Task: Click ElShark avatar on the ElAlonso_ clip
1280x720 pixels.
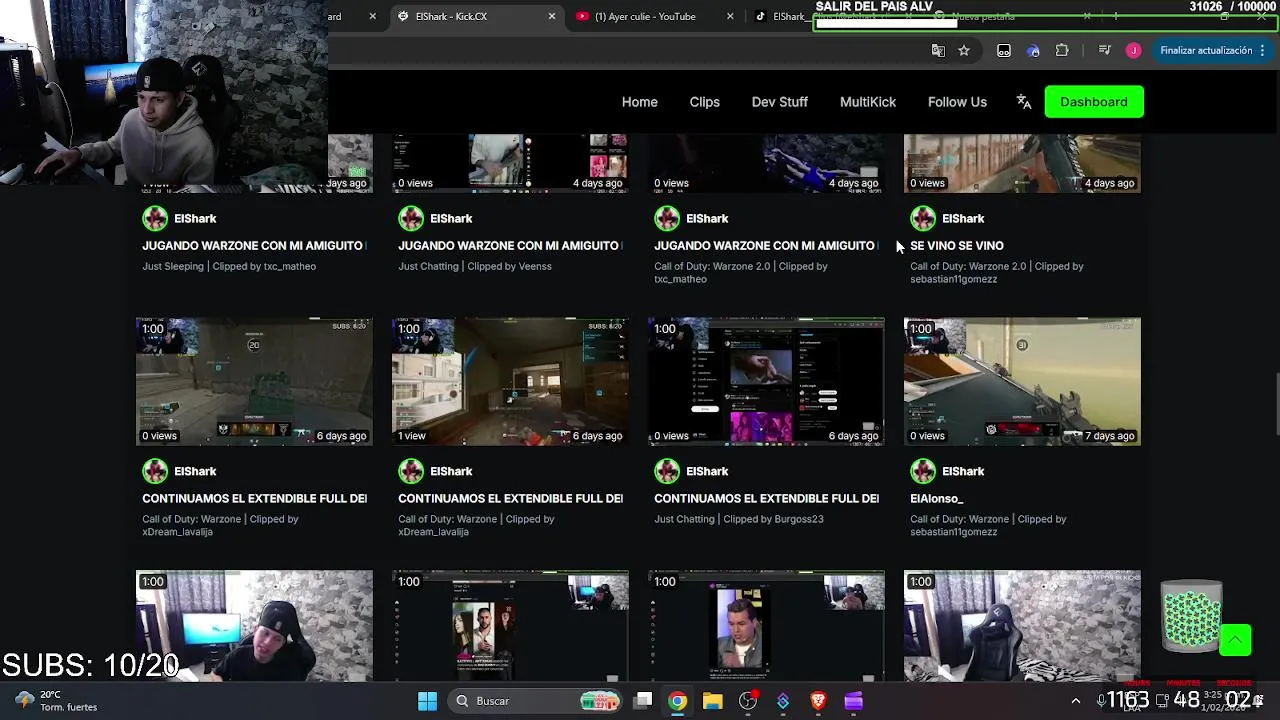Action: click(923, 471)
